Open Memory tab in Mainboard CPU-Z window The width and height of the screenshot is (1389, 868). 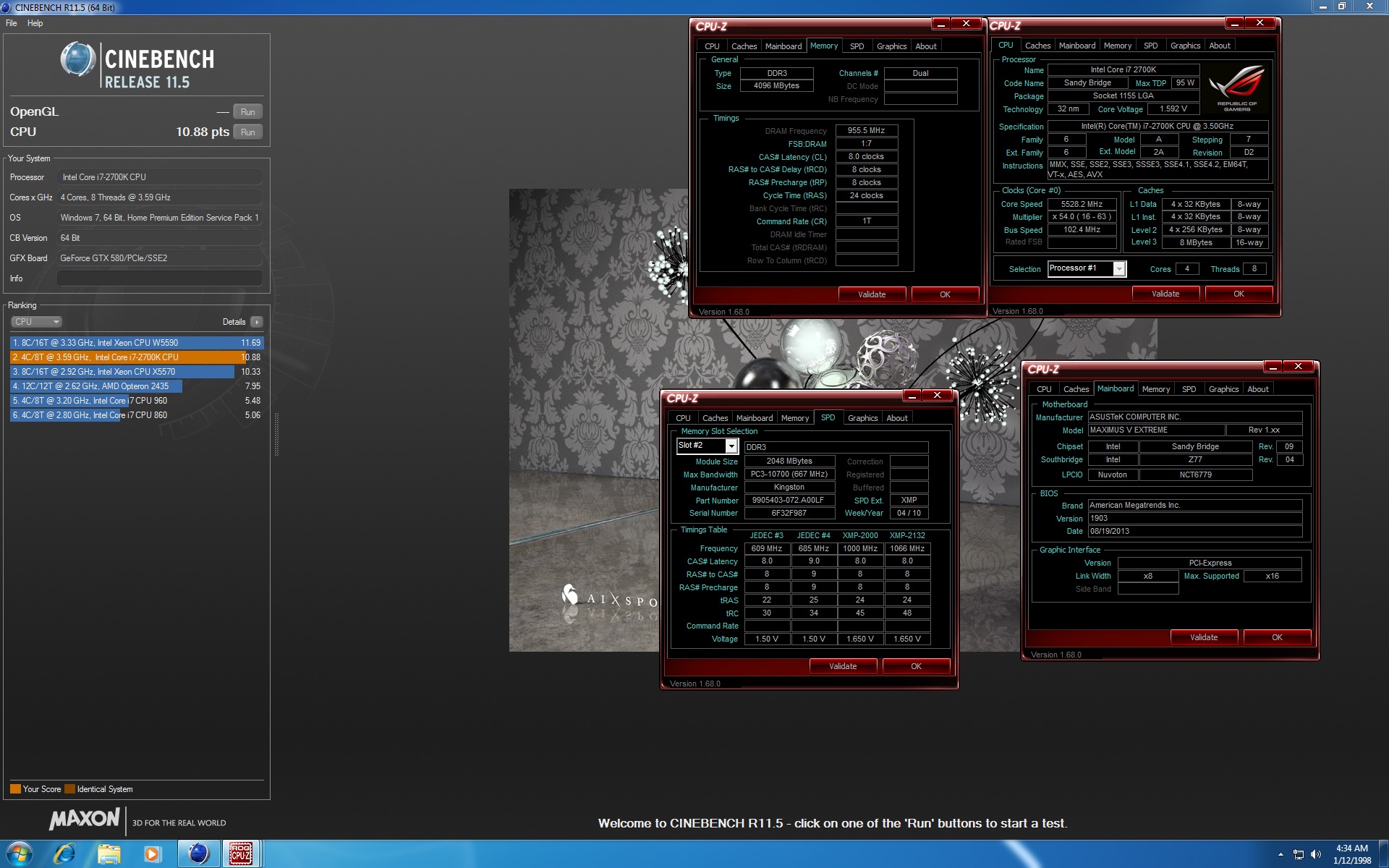1155,389
